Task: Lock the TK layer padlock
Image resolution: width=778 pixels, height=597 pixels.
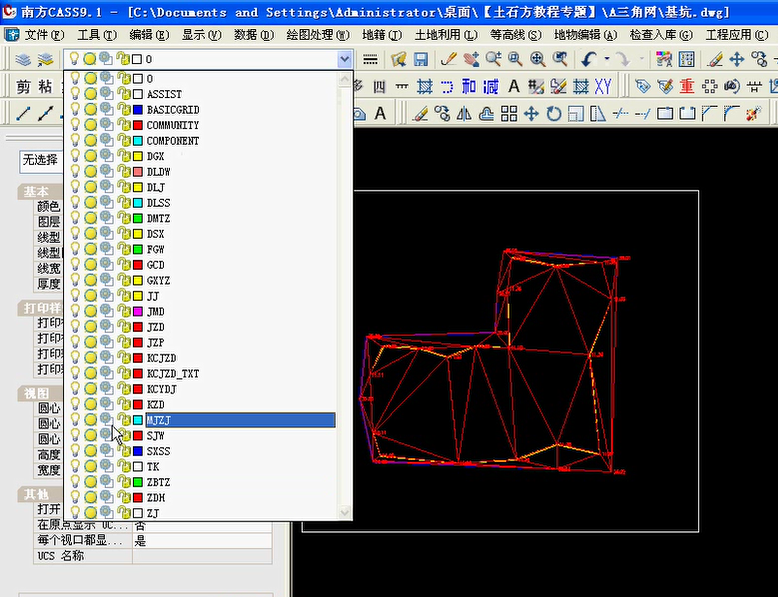Action: pos(123,466)
